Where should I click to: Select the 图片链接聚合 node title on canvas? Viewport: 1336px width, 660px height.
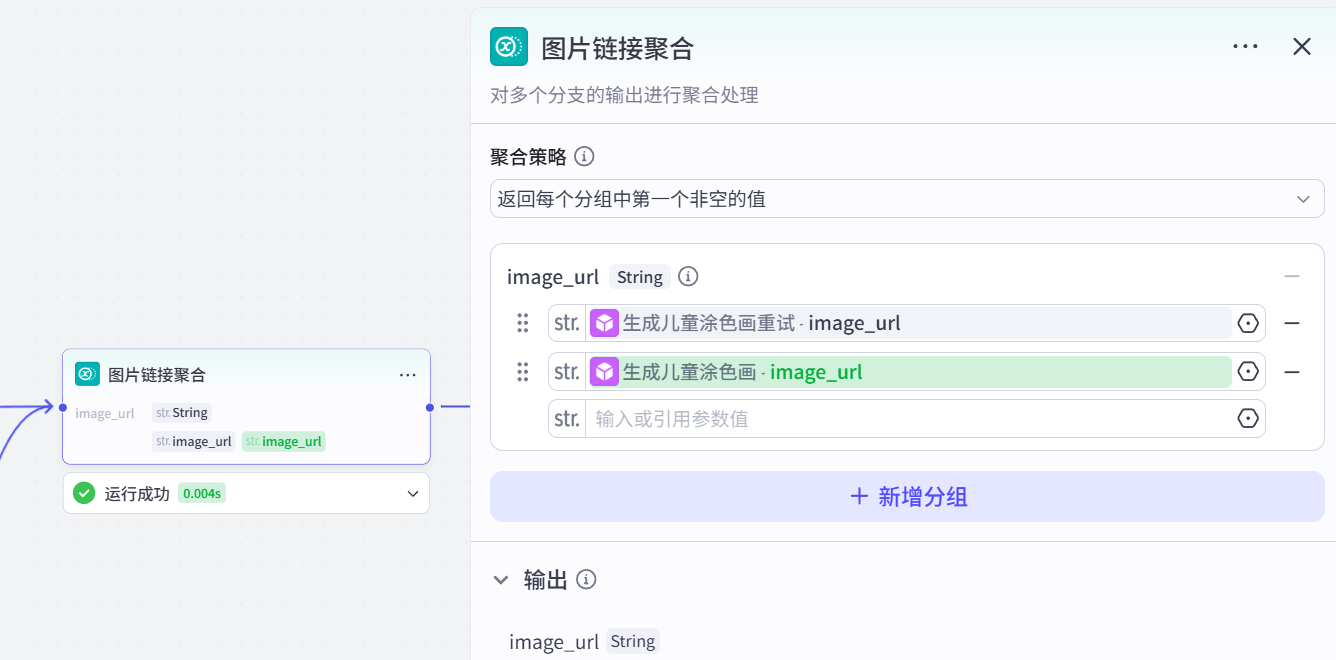coord(157,375)
